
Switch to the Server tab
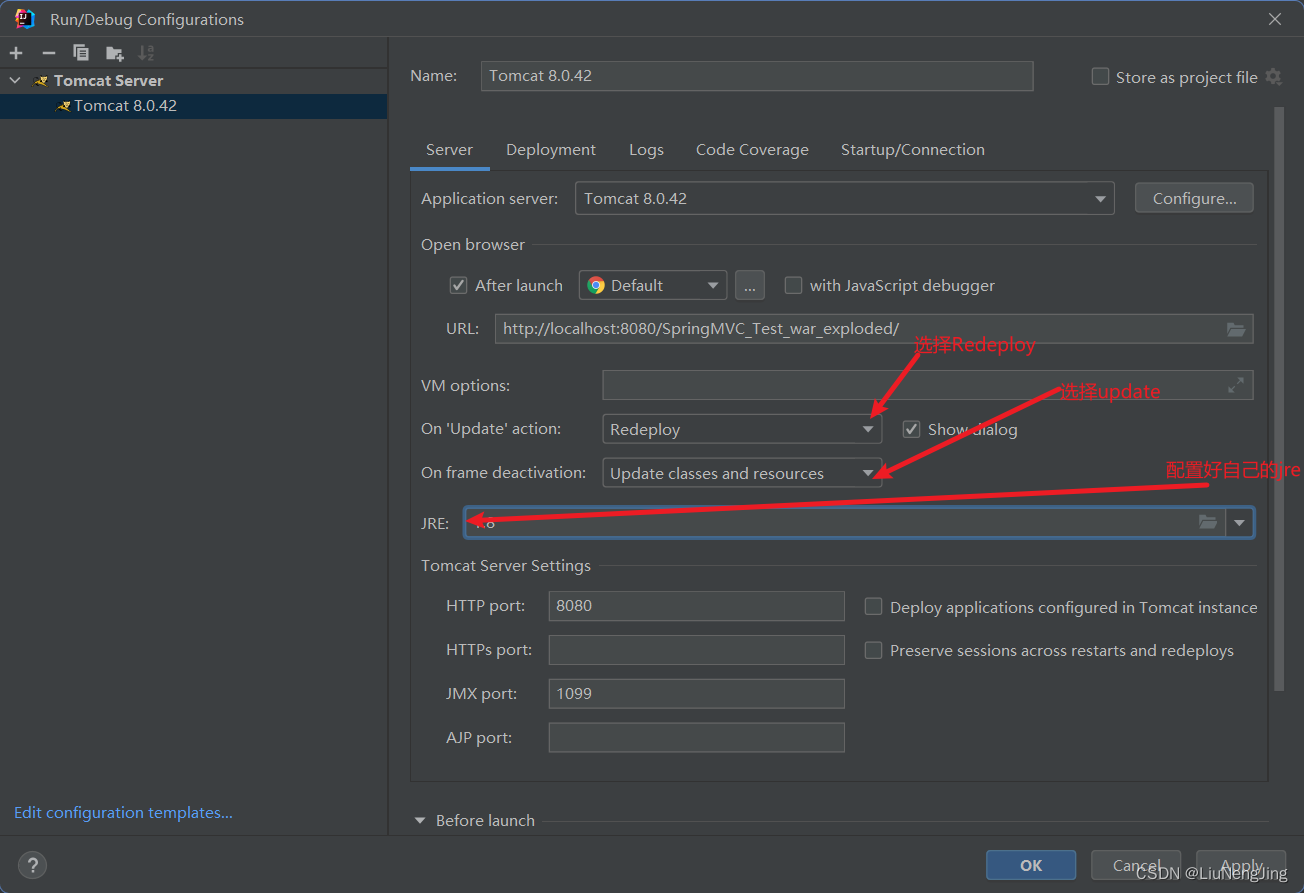(x=449, y=150)
